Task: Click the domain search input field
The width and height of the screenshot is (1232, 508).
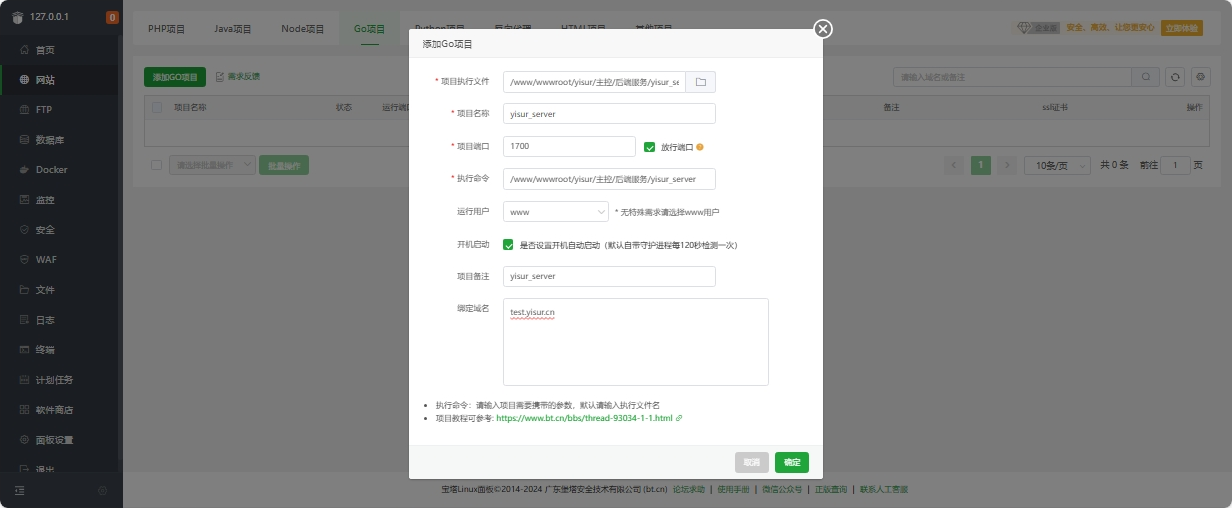Action: (1012, 77)
